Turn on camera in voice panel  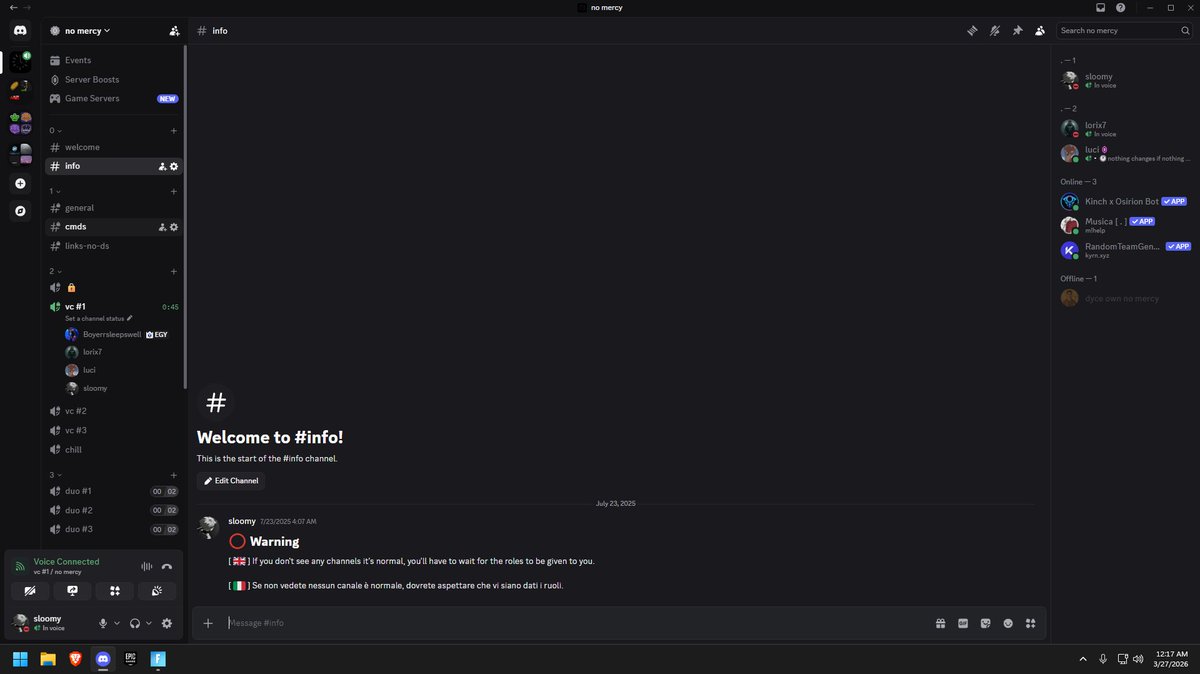31,591
